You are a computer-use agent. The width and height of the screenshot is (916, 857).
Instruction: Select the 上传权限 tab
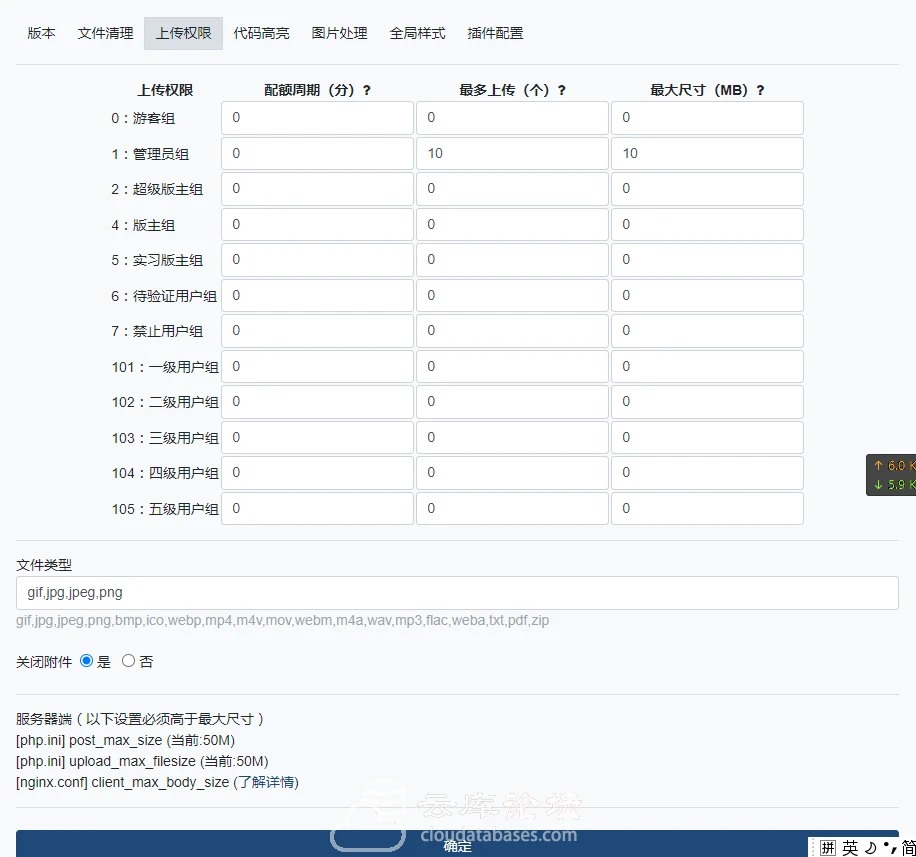coord(183,33)
